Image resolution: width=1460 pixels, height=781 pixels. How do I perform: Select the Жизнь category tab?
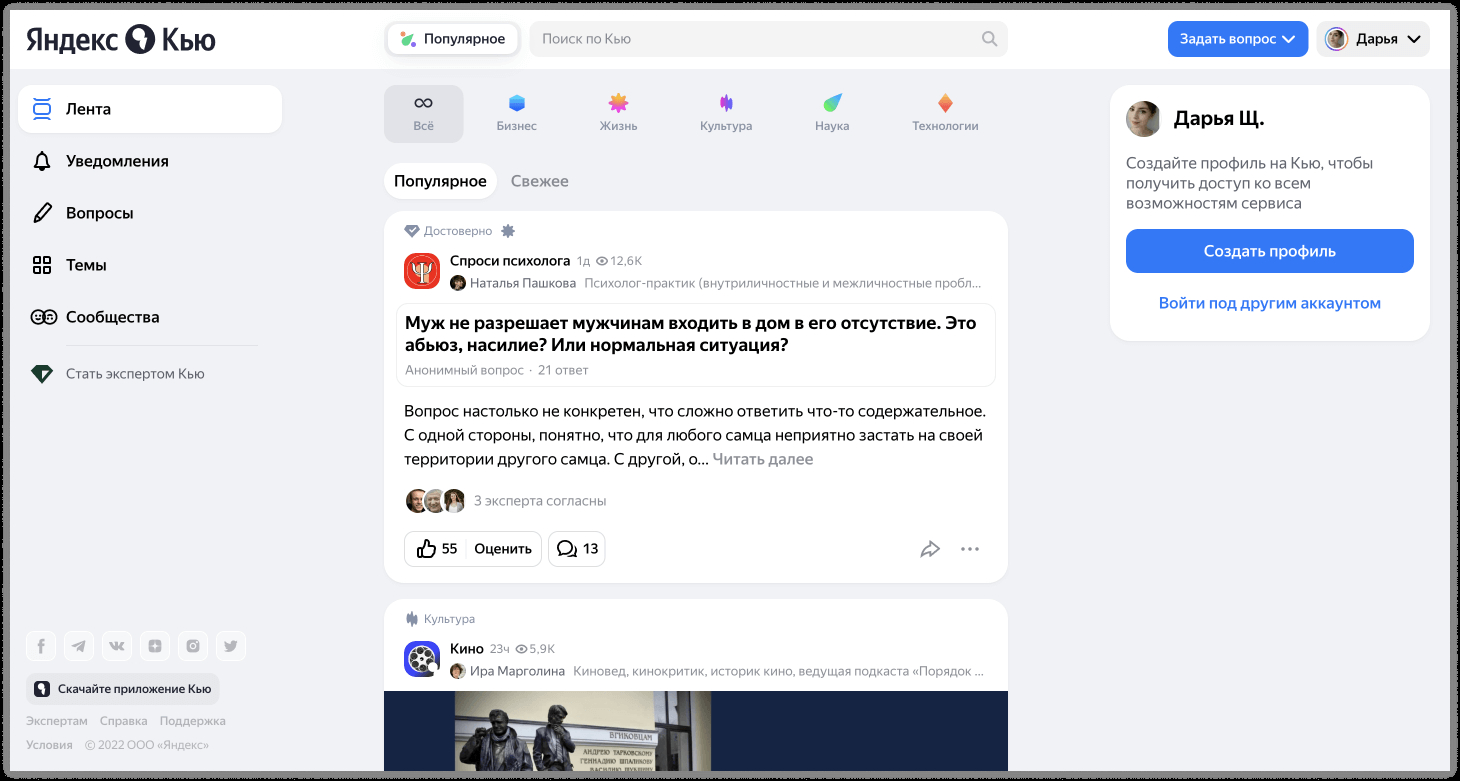tap(618, 114)
